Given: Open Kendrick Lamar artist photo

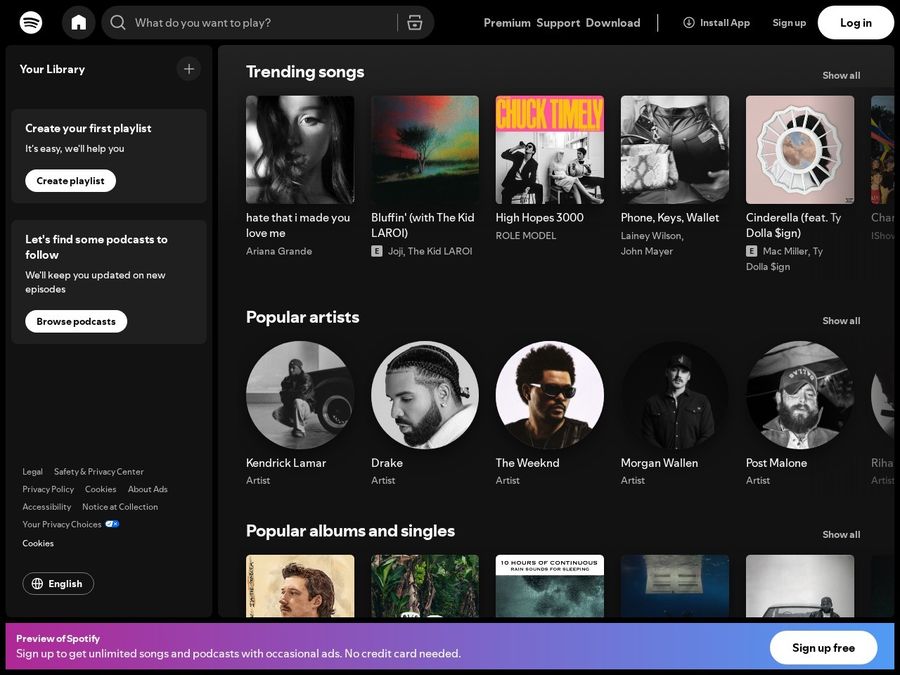Looking at the screenshot, I should 300,395.
